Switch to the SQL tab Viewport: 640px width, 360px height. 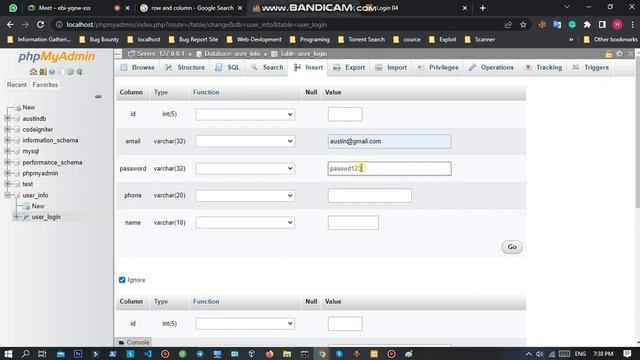point(228,67)
